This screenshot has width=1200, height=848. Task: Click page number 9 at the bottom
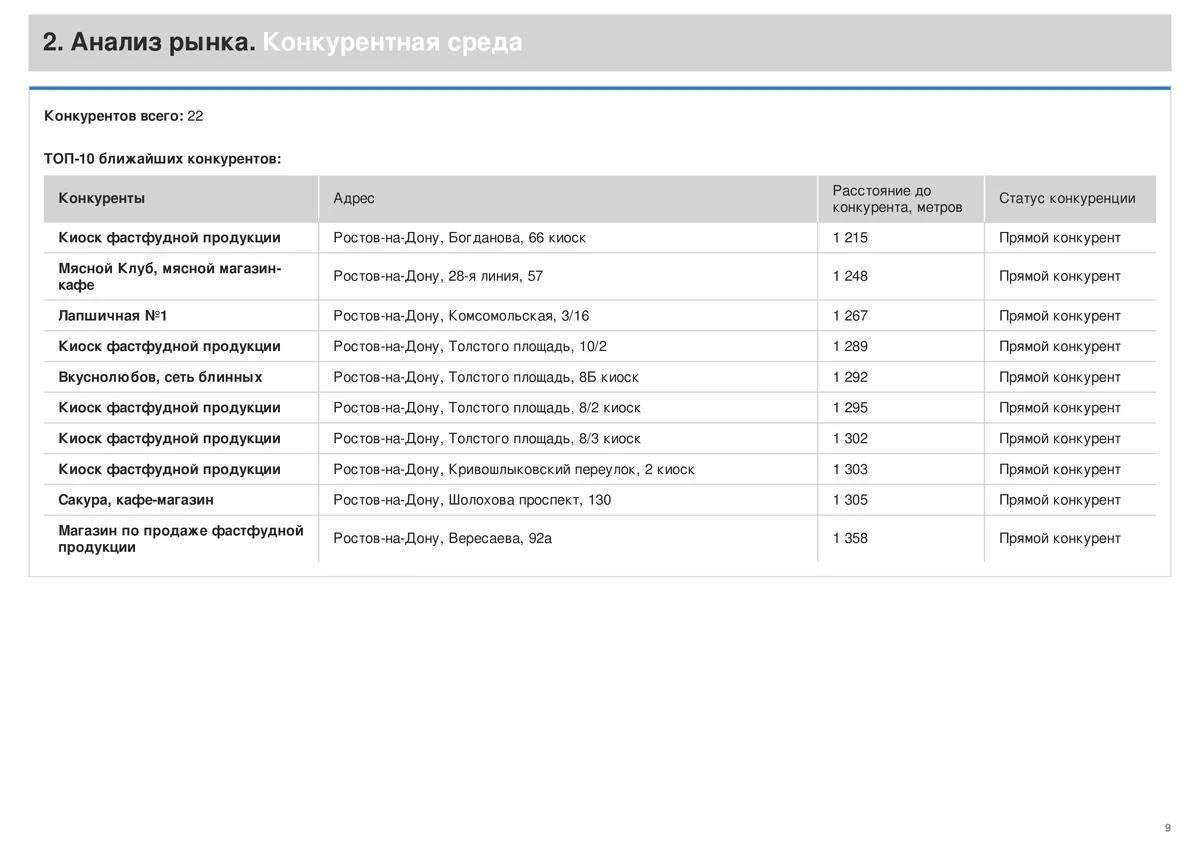click(1167, 828)
